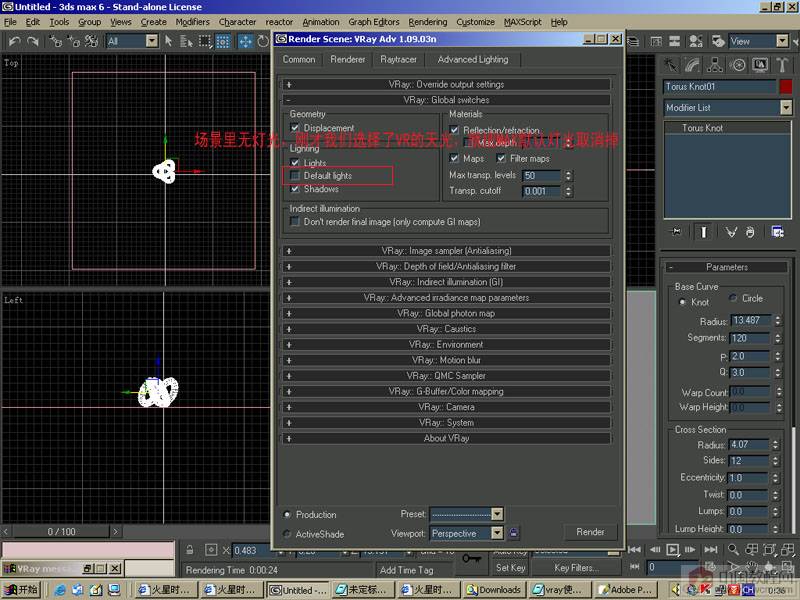Screen dimensions: 800x600
Task: Switch to the Modify command panel
Action: pyautogui.click(x=692, y=65)
